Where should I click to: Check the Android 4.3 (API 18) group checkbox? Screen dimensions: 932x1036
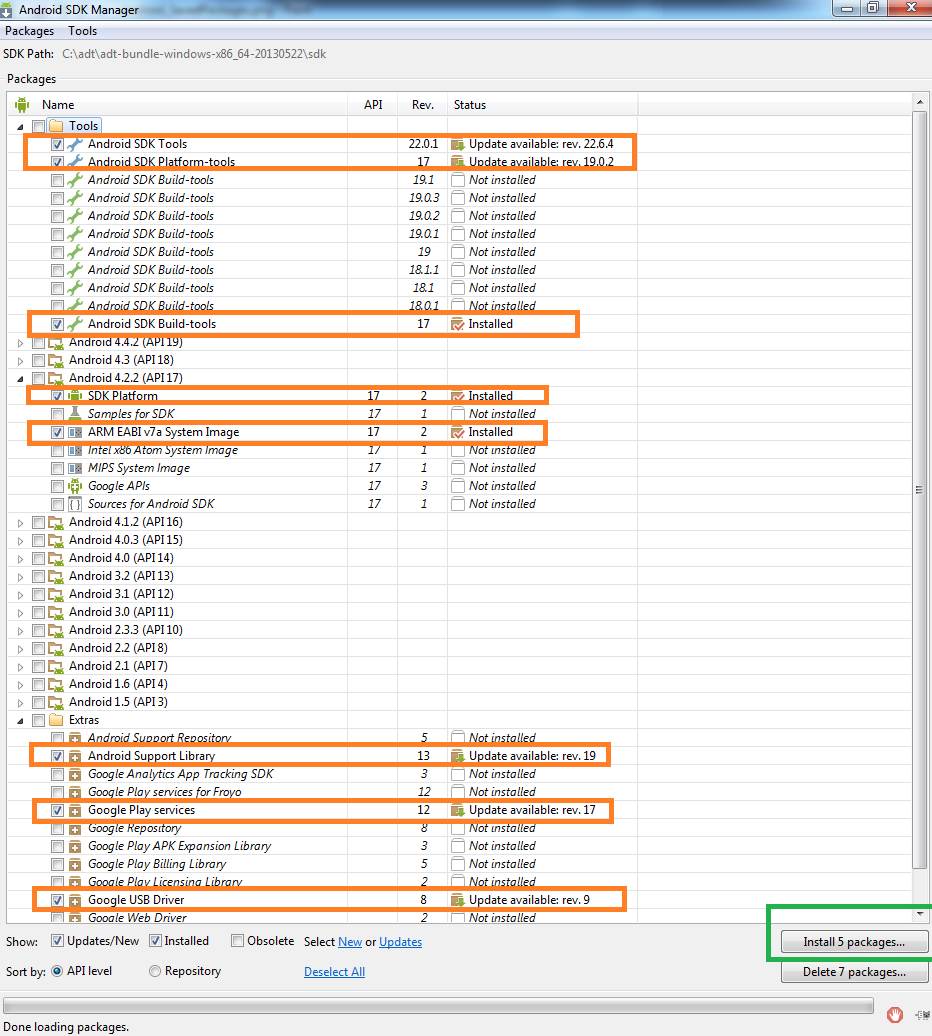38,360
